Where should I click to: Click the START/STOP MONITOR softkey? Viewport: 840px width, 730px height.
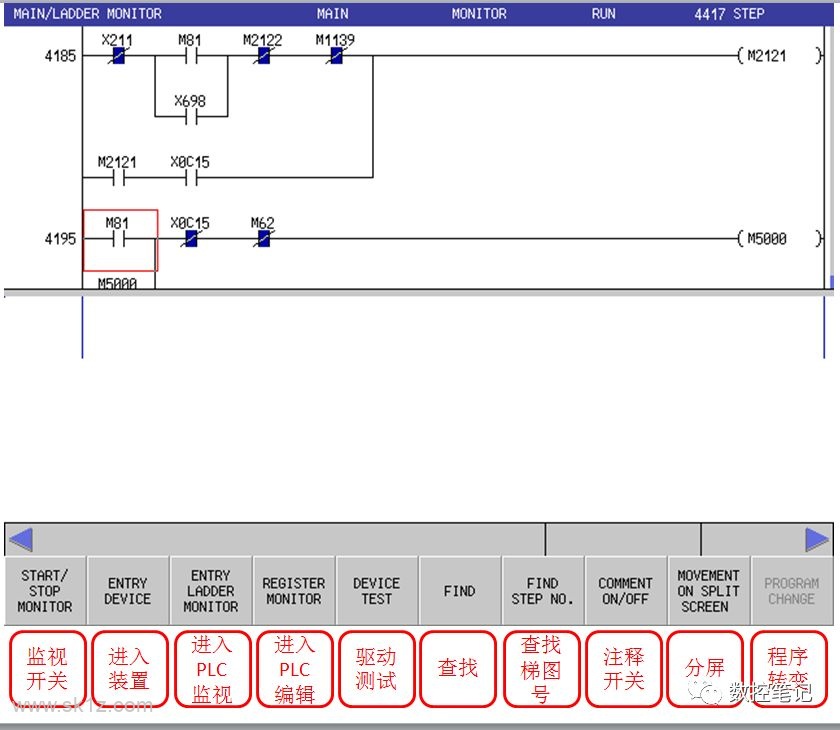pos(45,590)
